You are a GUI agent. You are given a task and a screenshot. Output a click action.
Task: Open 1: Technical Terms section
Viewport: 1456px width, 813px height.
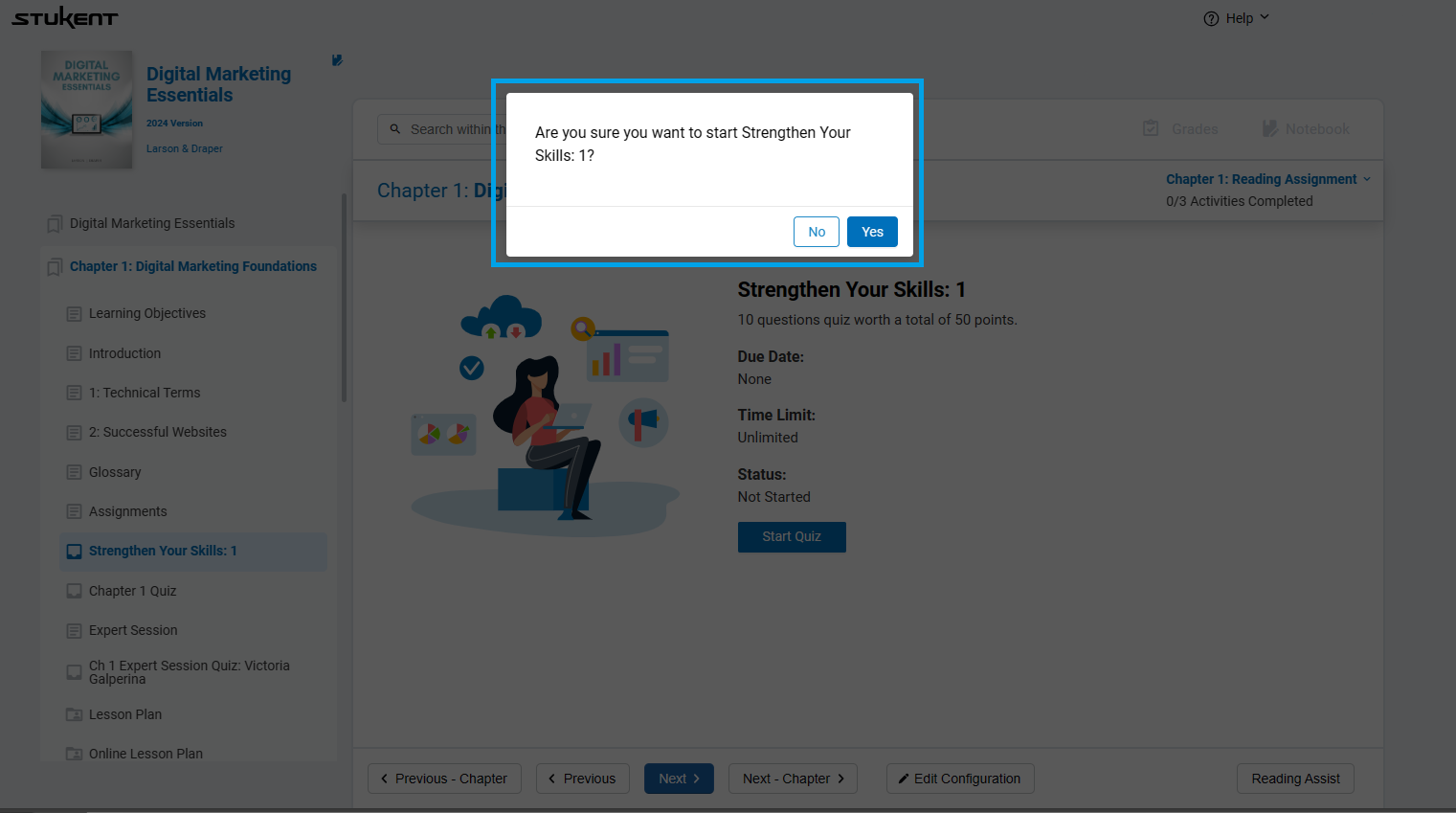coord(145,393)
